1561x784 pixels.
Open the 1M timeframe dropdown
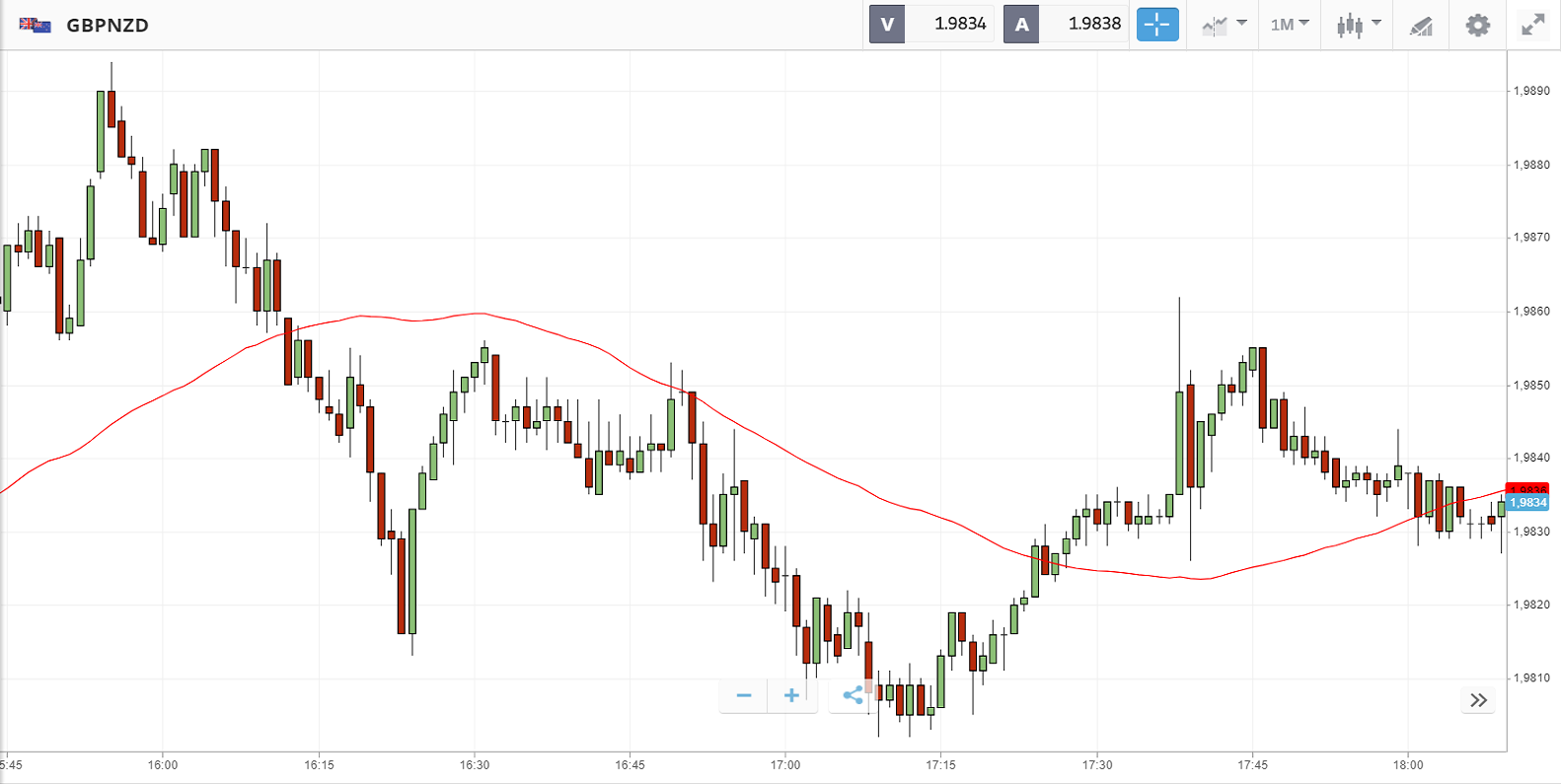pos(1290,25)
